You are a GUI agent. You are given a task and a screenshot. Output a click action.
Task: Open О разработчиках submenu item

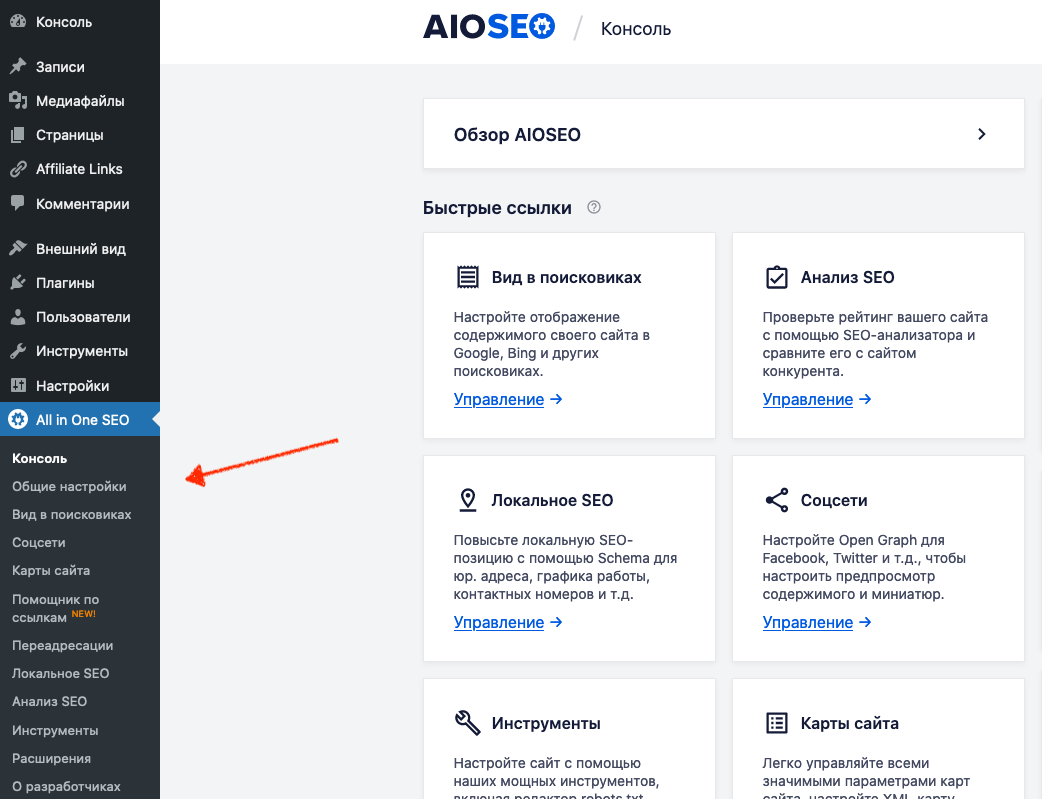pyautogui.click(x=66, y=786)
